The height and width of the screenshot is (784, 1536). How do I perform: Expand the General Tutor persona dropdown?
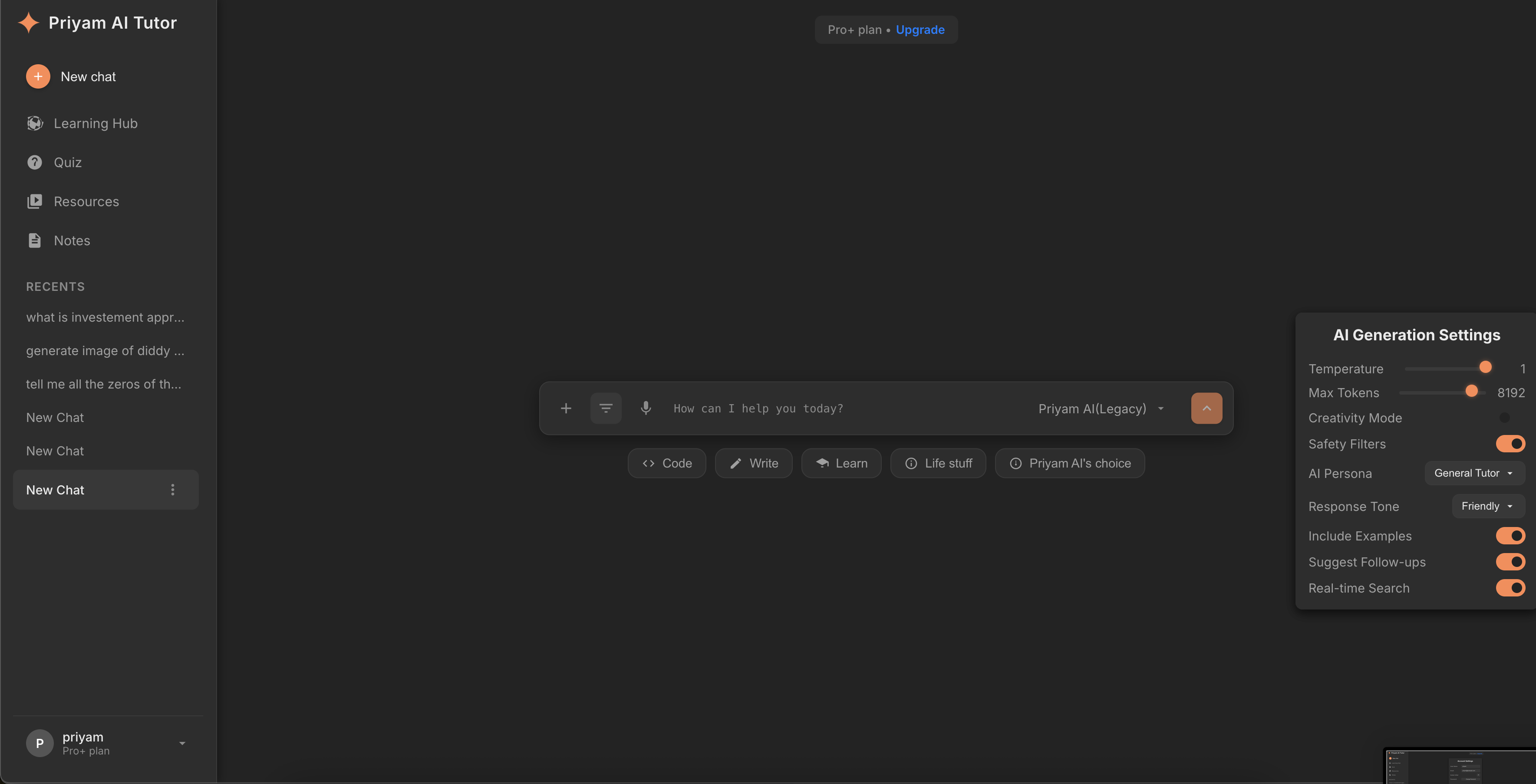(x=1474, y=473)
